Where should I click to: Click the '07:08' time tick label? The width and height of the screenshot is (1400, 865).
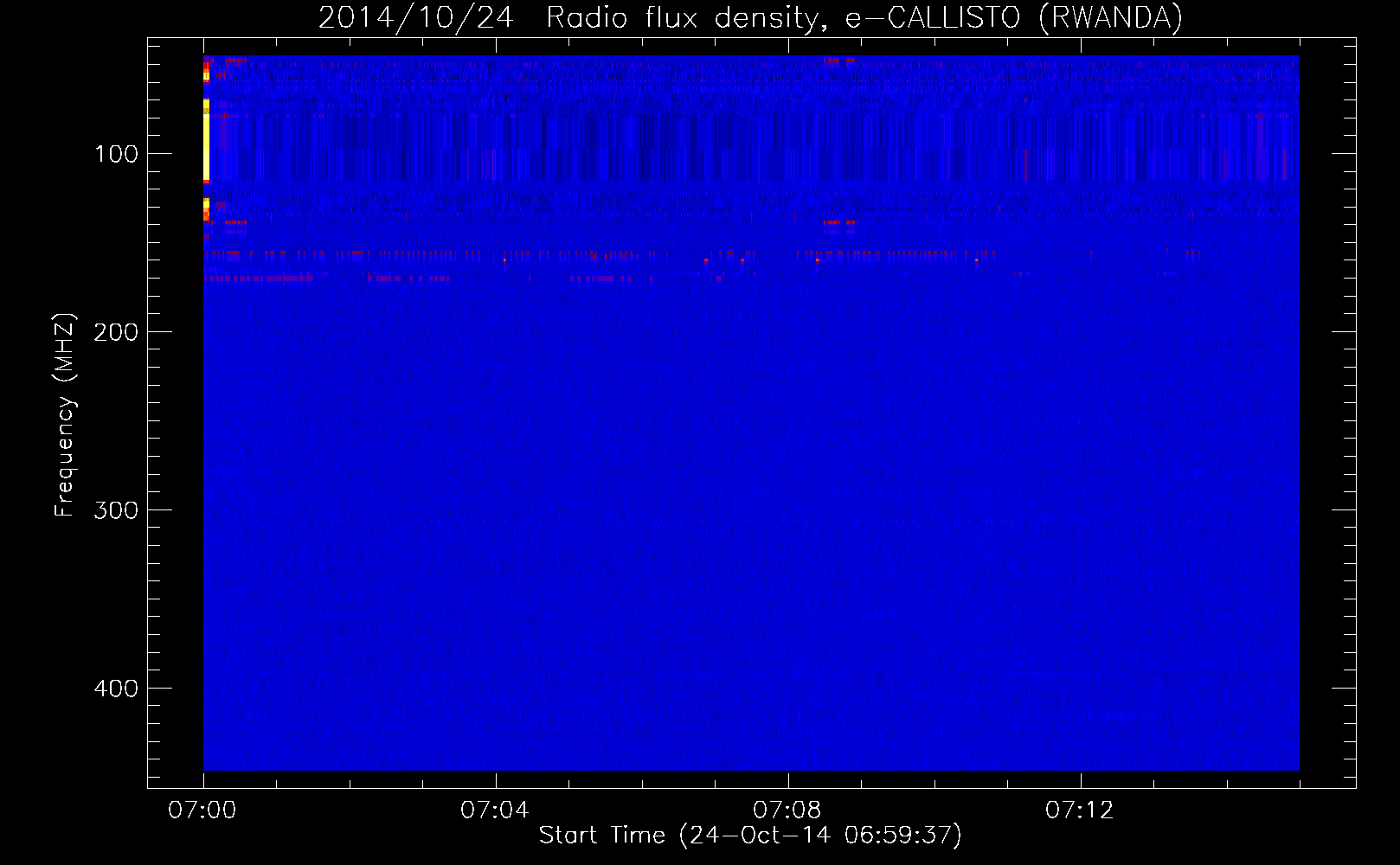click(x=787, y=810)
